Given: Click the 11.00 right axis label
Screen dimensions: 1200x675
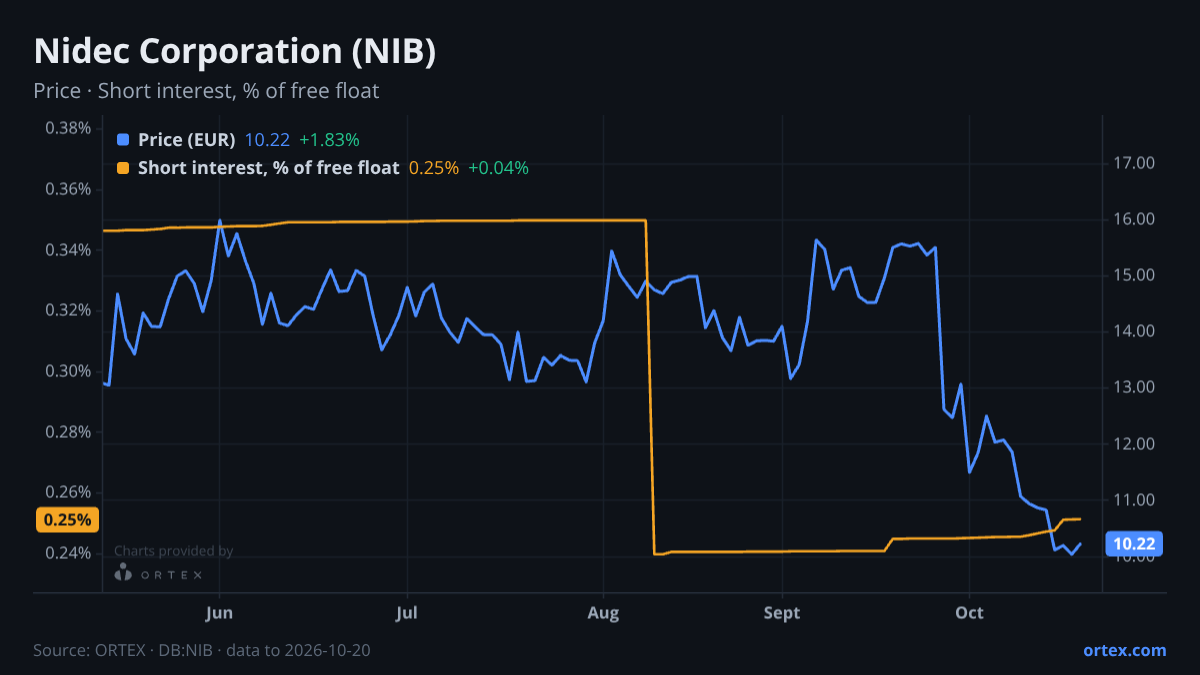Looking at the screenshot, I should [1134, 500].
